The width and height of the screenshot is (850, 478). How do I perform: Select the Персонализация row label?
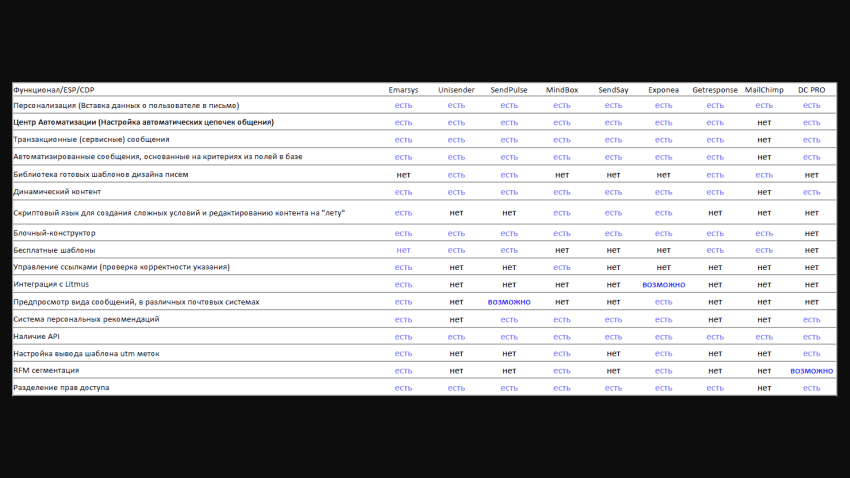[126, 105]
